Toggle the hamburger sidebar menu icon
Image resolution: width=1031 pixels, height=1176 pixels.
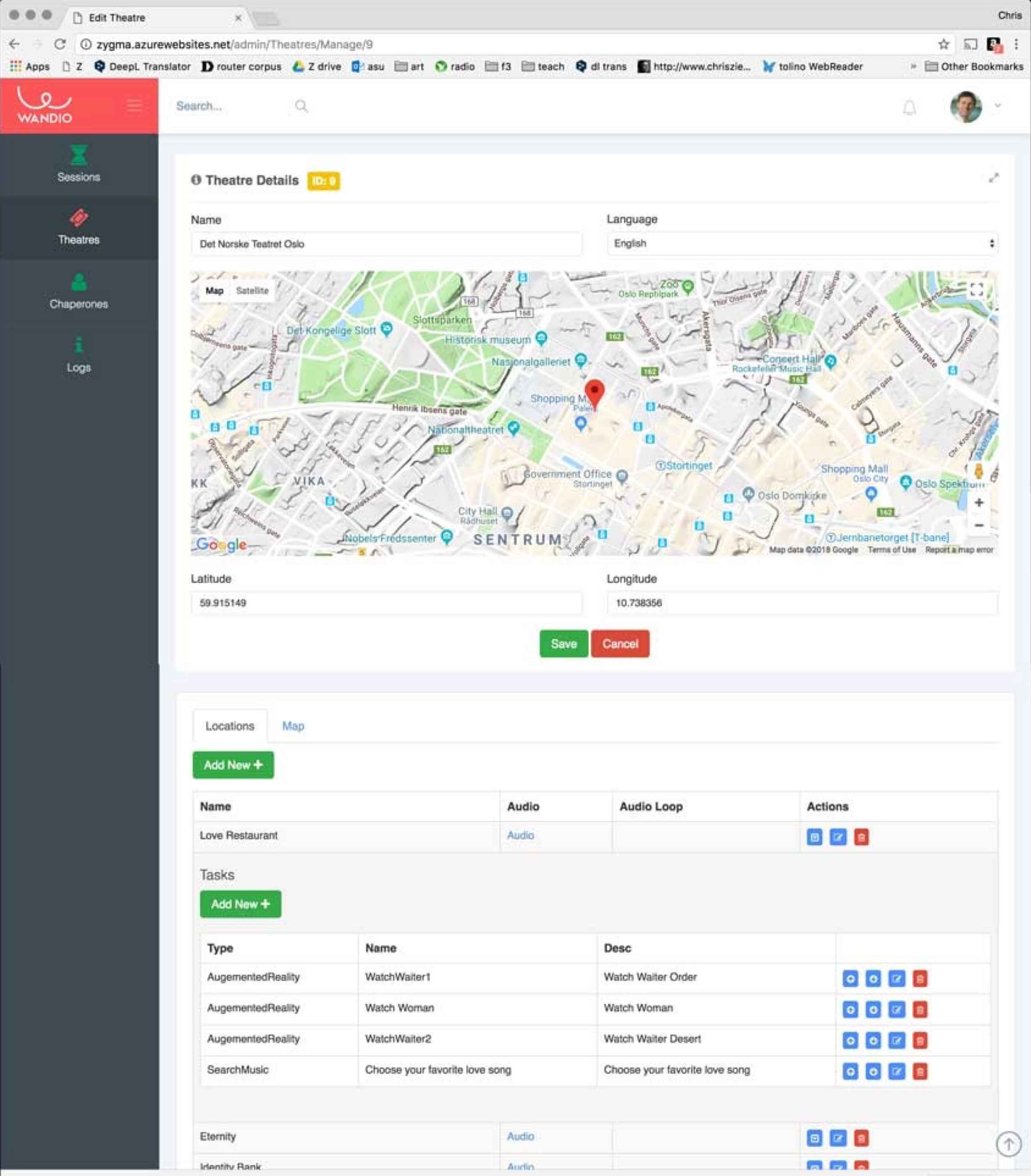point(134,105)
